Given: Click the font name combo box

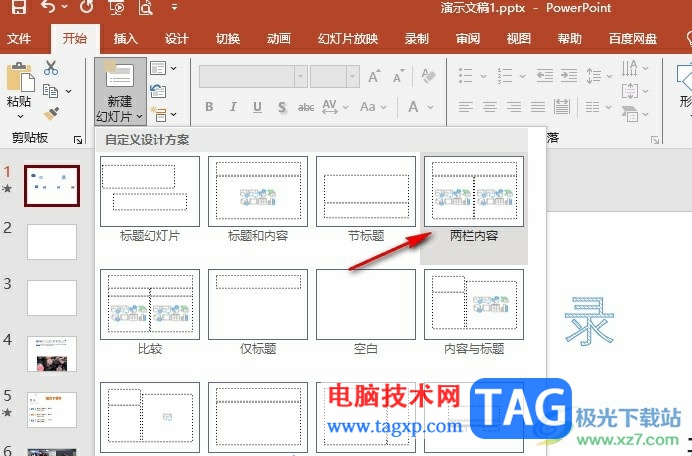Looking at the screenshot, I should (253, 77).
